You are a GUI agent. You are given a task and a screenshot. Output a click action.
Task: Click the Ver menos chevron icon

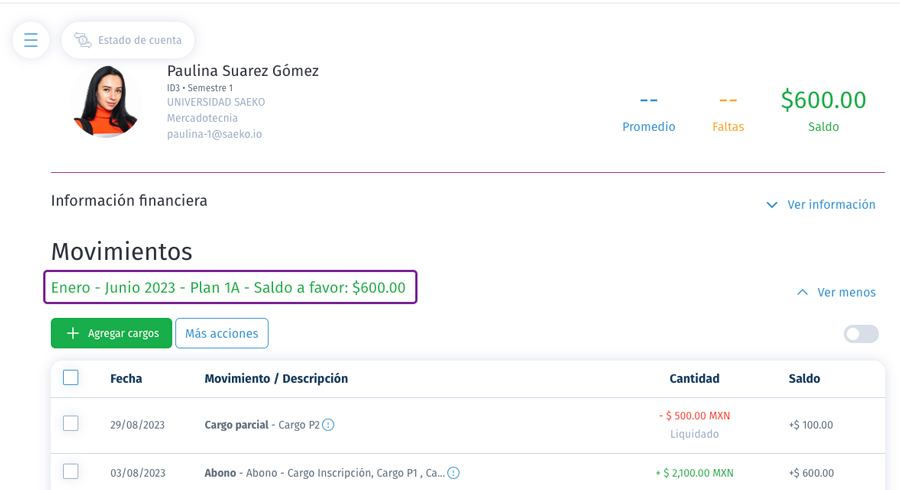click(802, 293)
